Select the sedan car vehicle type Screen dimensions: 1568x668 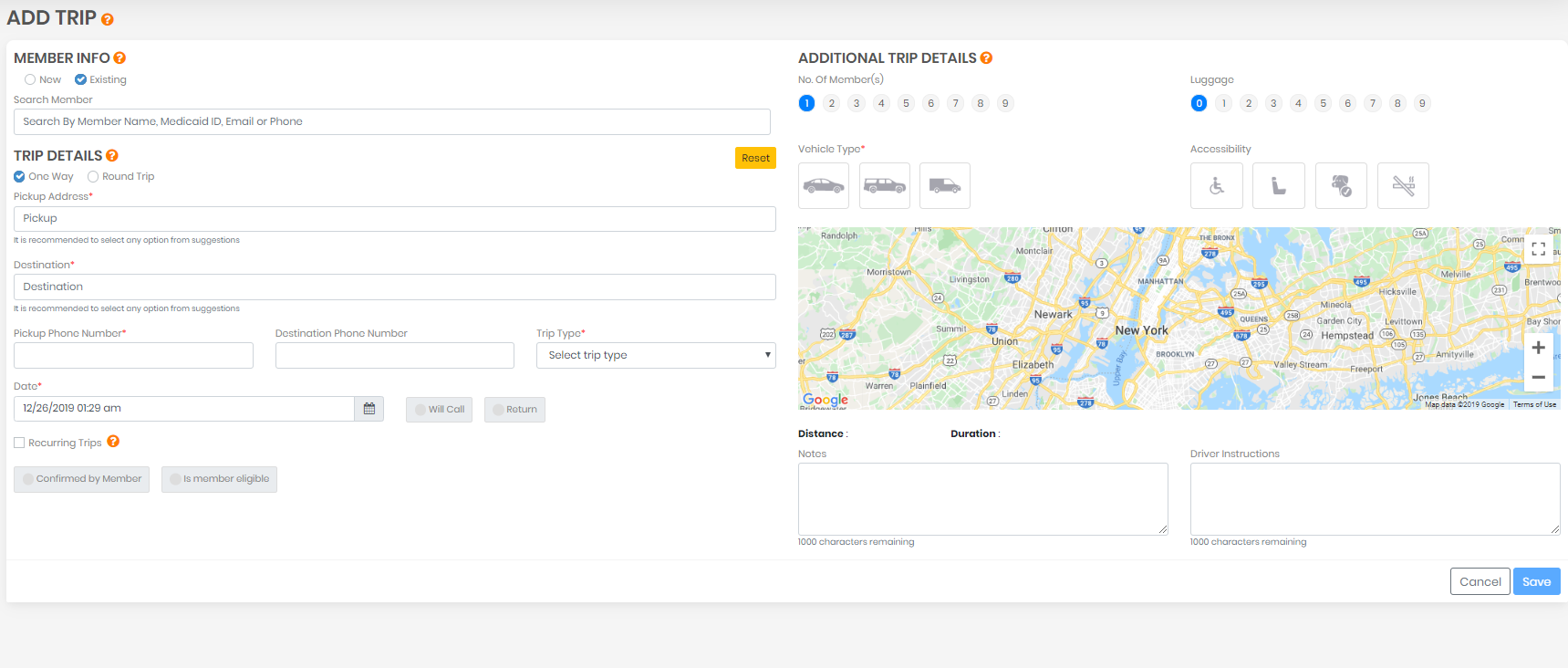pyautogui.click(x=824, y=186)
